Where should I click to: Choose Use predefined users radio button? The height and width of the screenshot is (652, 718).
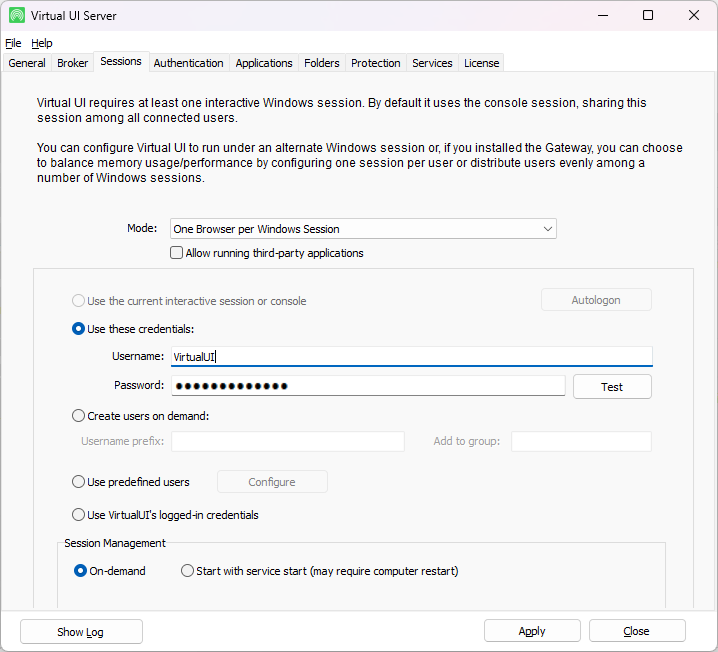[x=79, y=482]
